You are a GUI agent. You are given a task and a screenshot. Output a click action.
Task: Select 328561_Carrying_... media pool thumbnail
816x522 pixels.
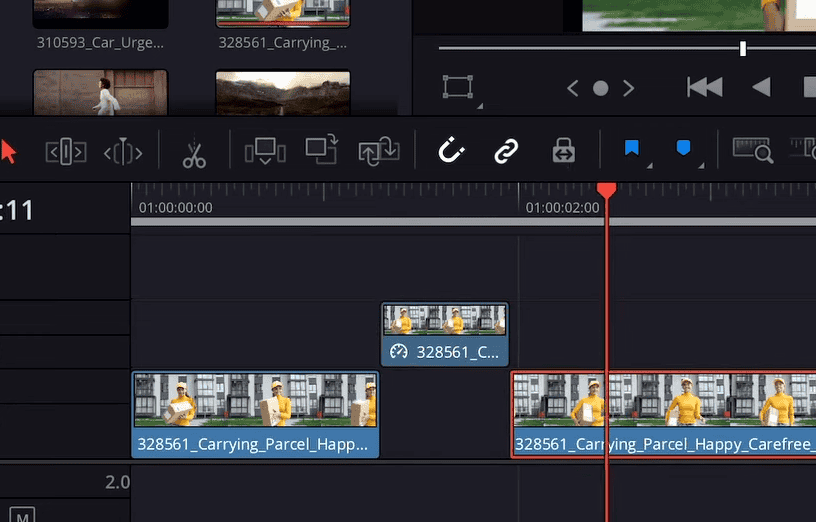tap(283, 14)
